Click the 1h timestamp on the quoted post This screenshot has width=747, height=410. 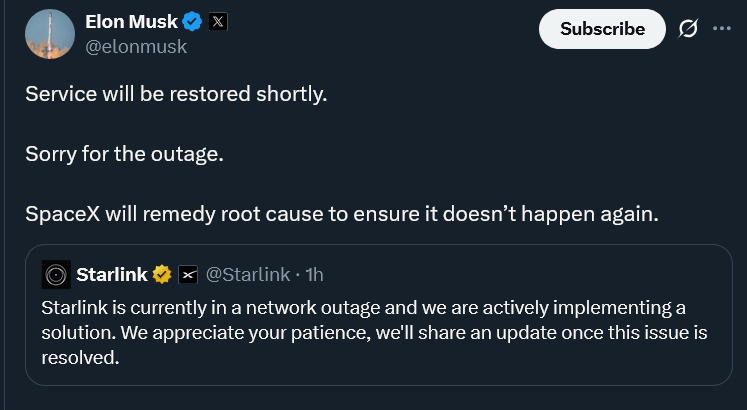pos(314,274)
